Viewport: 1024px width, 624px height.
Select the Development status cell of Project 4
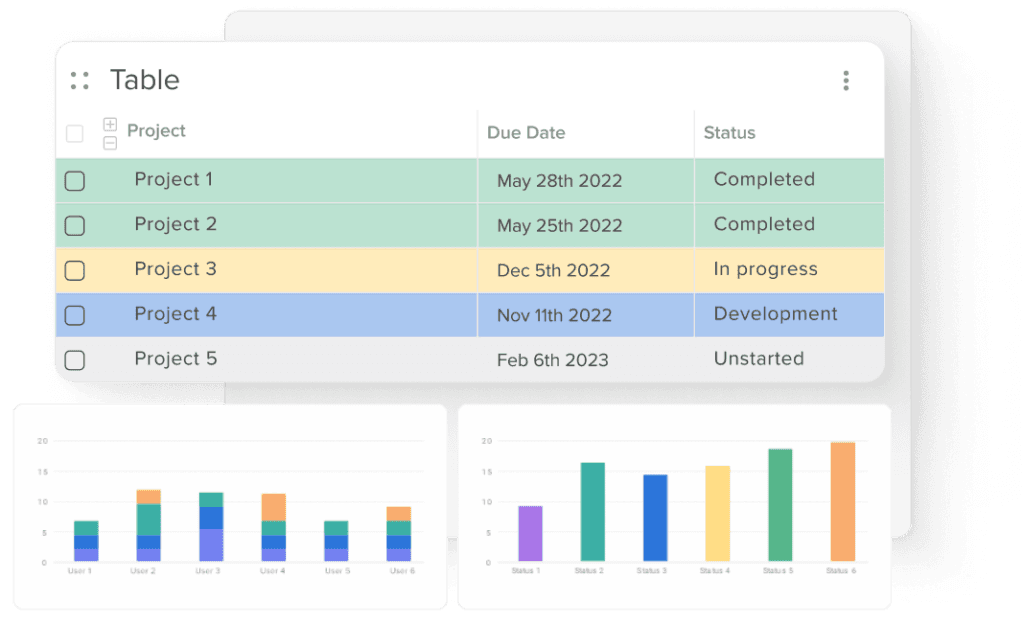(x=790, y=315)
